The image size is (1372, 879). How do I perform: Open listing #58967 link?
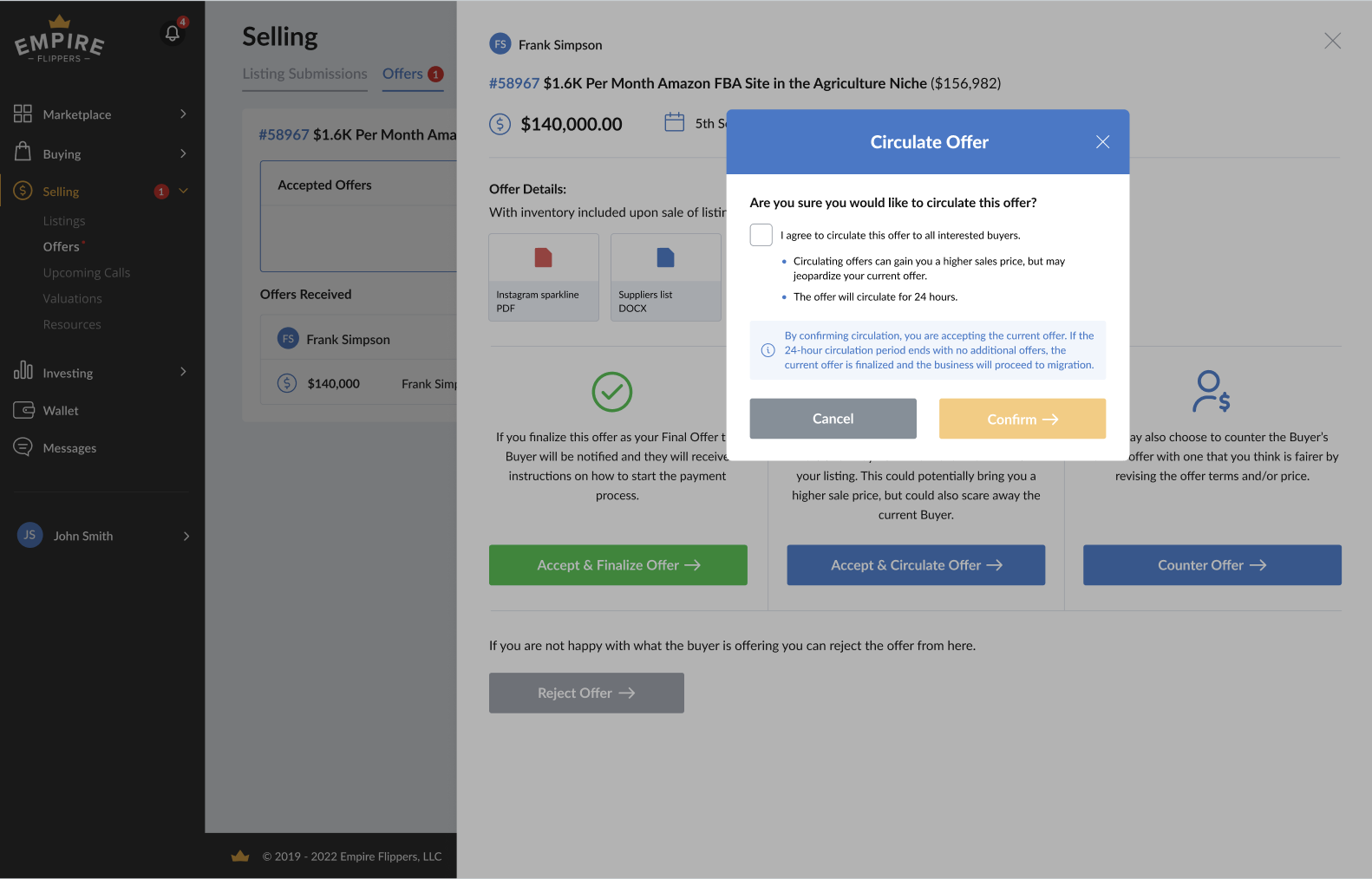click(513, 83)
